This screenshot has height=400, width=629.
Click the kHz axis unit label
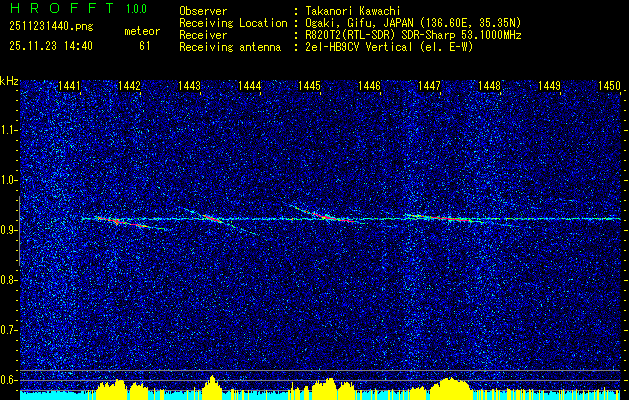[x=9, y=82]
